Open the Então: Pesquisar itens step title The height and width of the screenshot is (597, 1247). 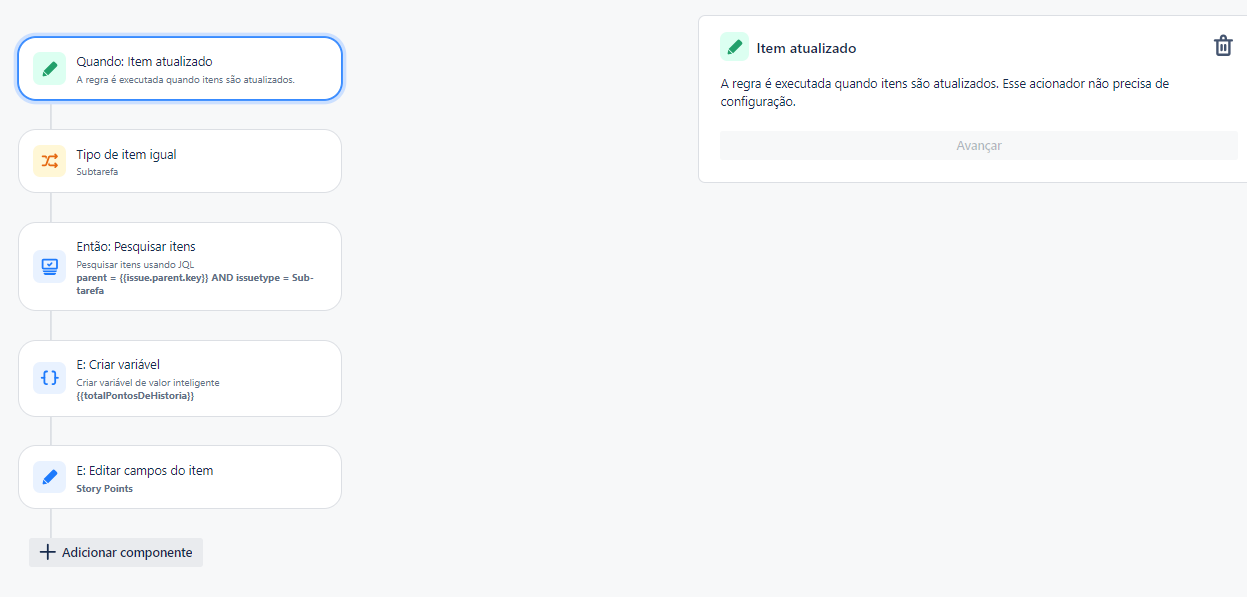click(x=136, y=246)
